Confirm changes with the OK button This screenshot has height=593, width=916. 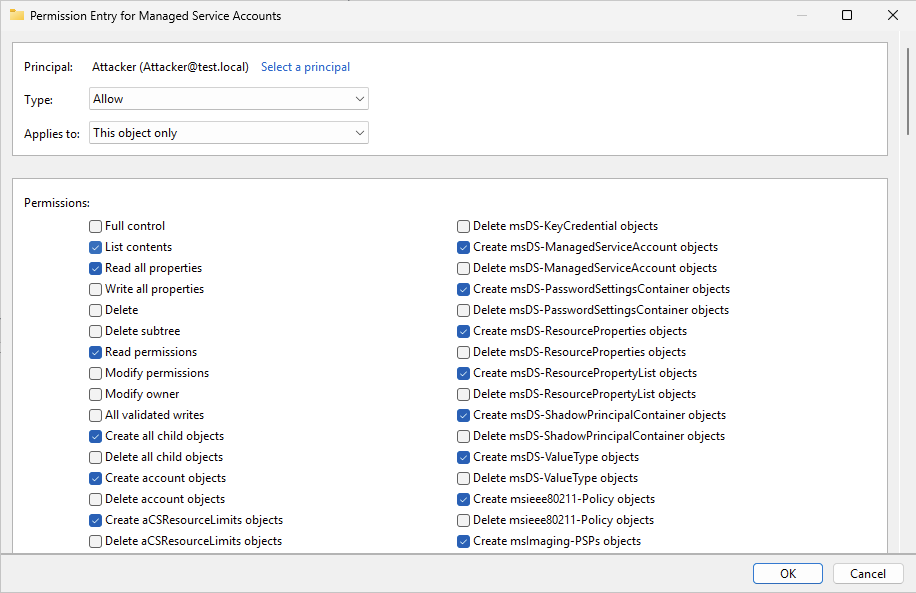[x=787, y=573]
